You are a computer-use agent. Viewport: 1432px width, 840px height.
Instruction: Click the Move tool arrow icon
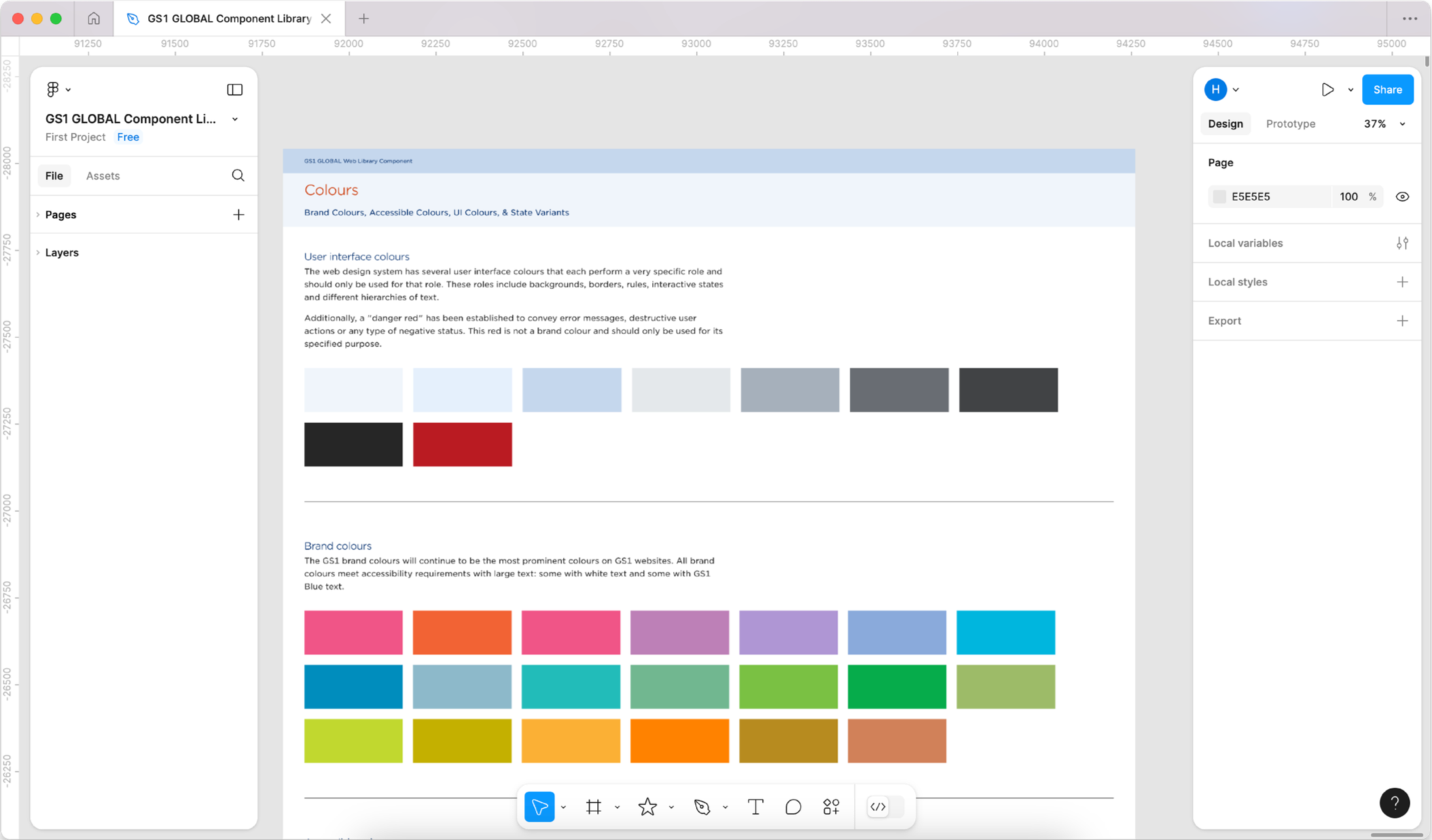pyautogui.click(x=539, y=807)
